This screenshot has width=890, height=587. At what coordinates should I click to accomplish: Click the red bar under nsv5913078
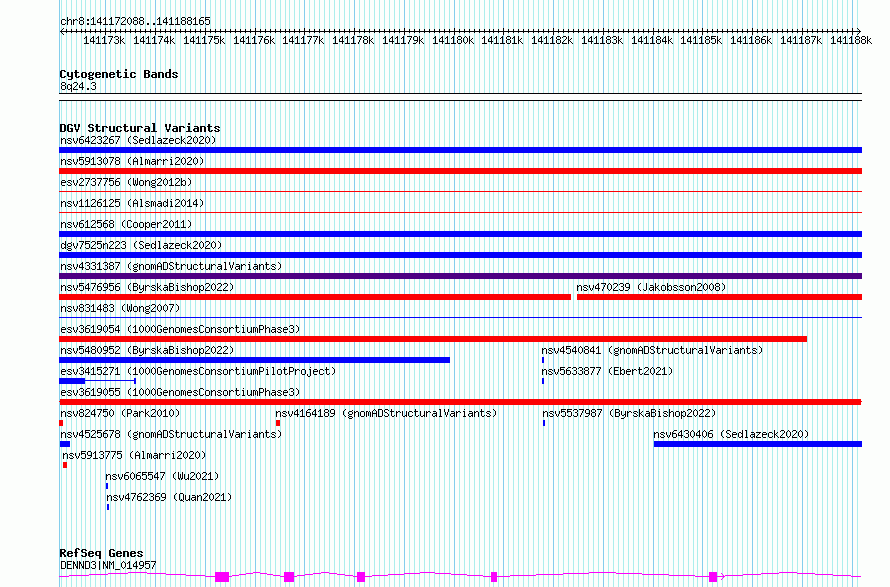pyautogui.click(x=460, y=171)
